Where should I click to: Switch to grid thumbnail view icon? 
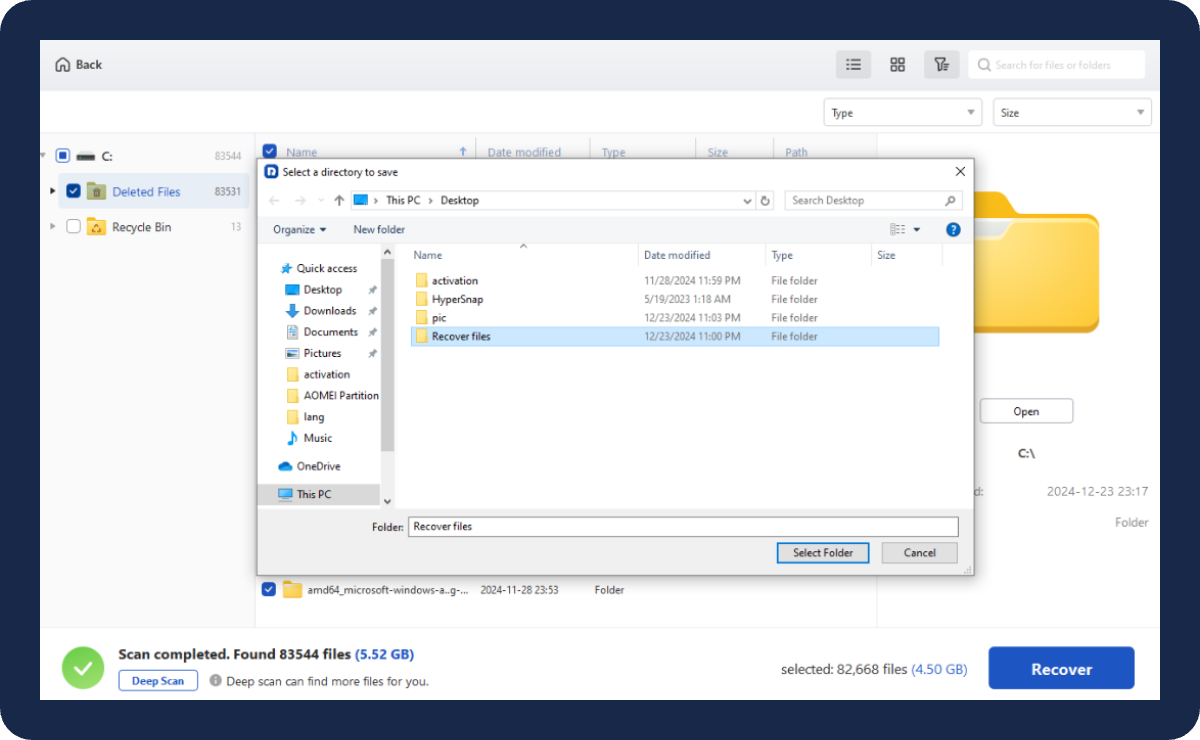point(897,65)
